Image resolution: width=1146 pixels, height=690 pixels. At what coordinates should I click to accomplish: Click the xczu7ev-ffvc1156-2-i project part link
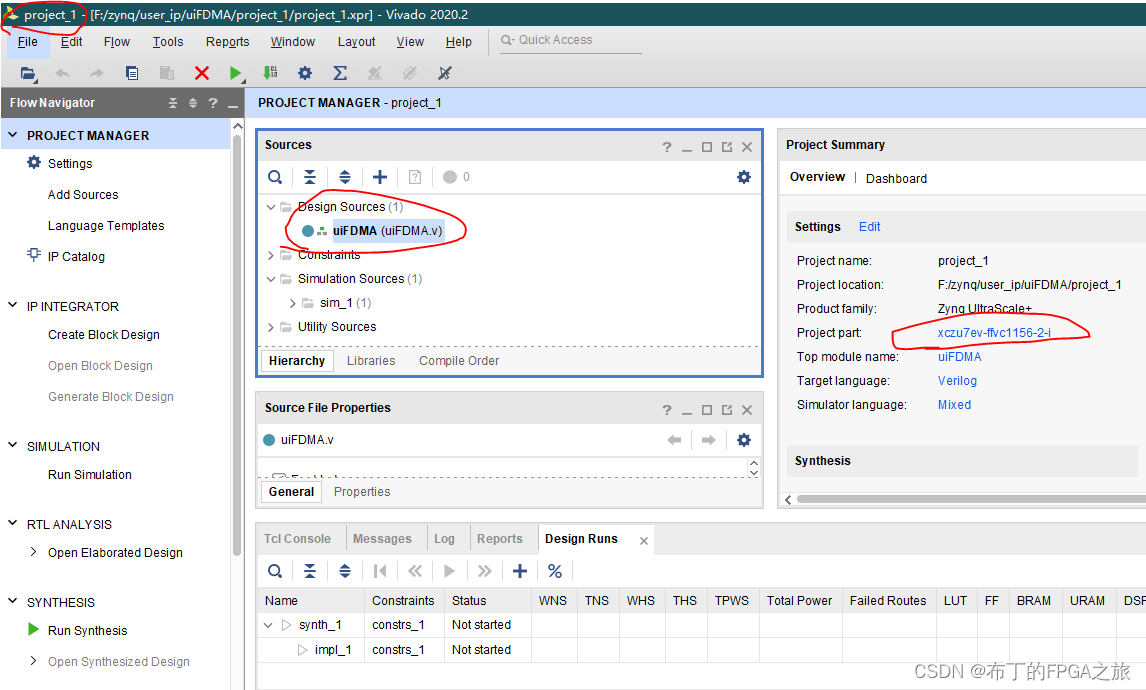coord(994,333)
